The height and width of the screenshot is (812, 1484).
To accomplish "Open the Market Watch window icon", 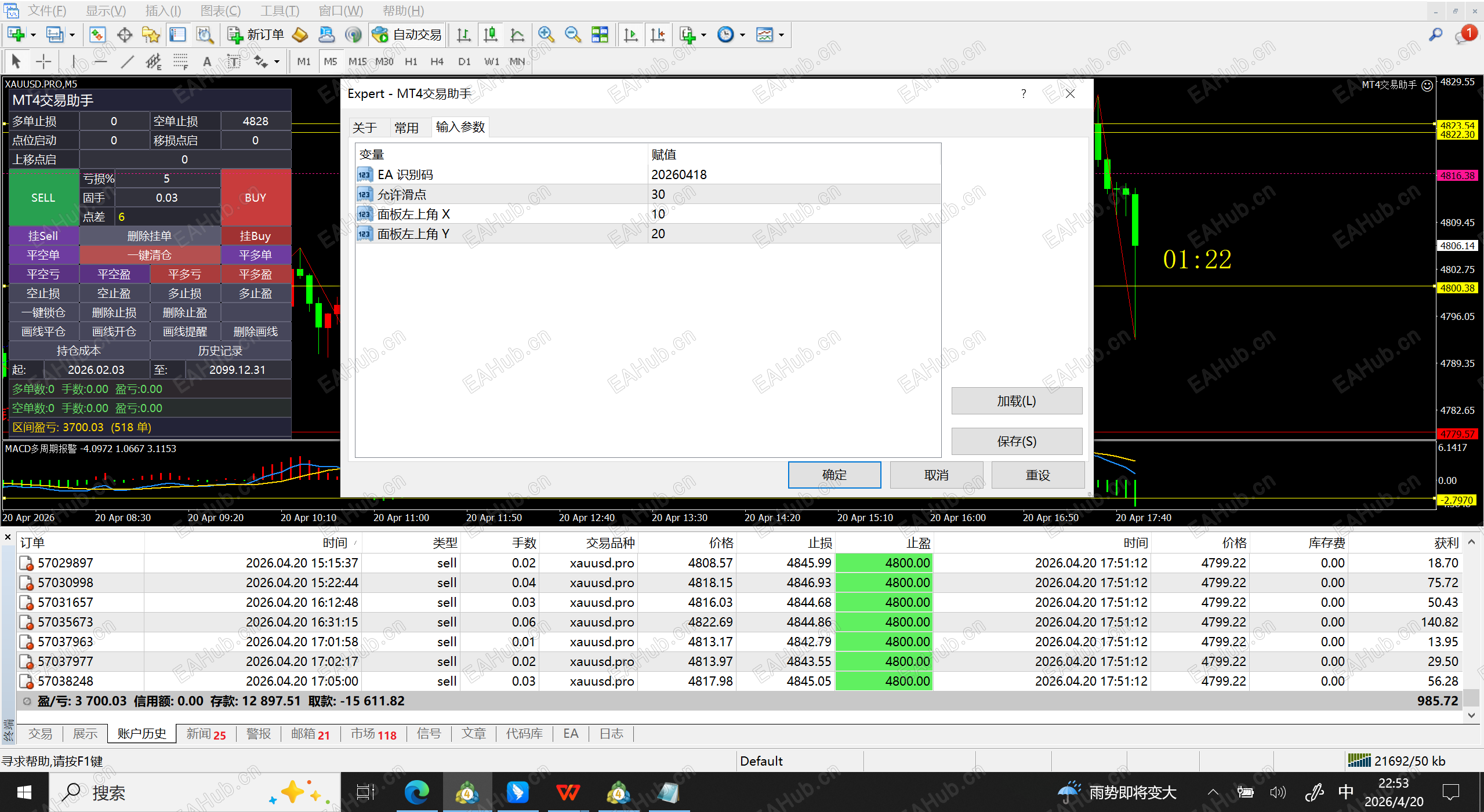I will click(x=97, y=35).
